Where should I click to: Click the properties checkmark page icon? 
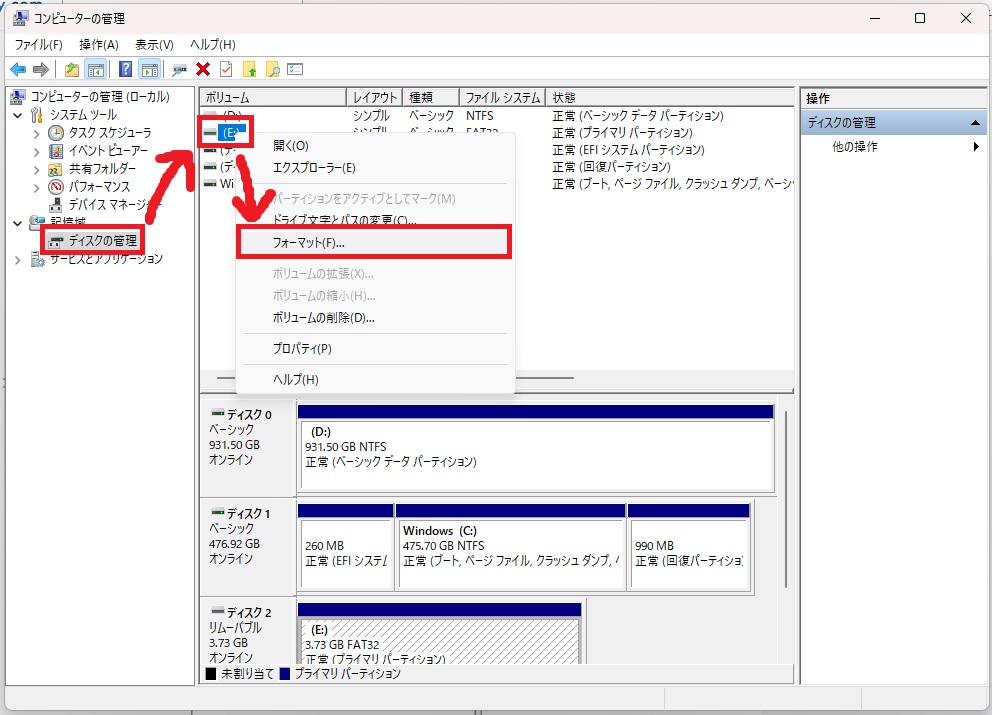(x=226, y=69)
